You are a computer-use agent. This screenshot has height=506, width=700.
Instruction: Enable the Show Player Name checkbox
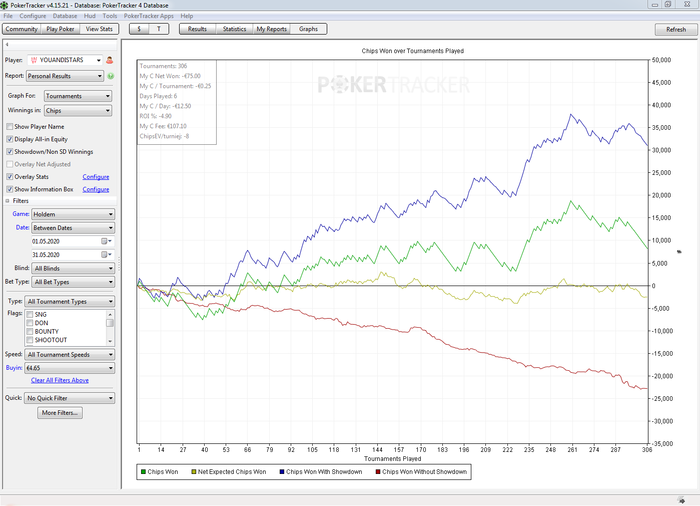tap(10, 127)
